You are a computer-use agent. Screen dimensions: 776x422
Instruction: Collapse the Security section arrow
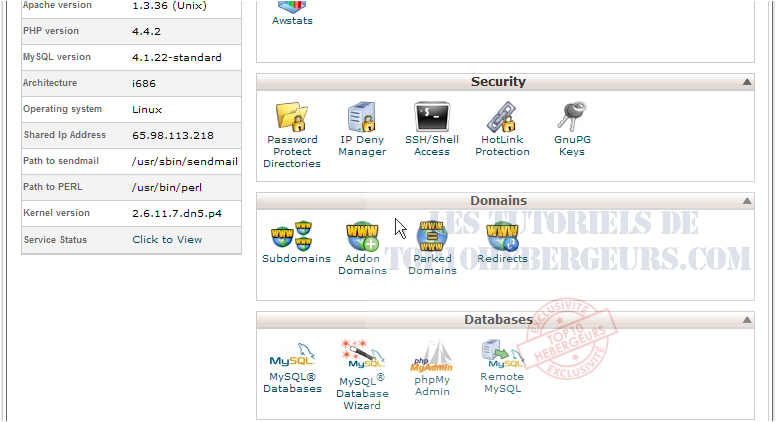coord(746,82)
